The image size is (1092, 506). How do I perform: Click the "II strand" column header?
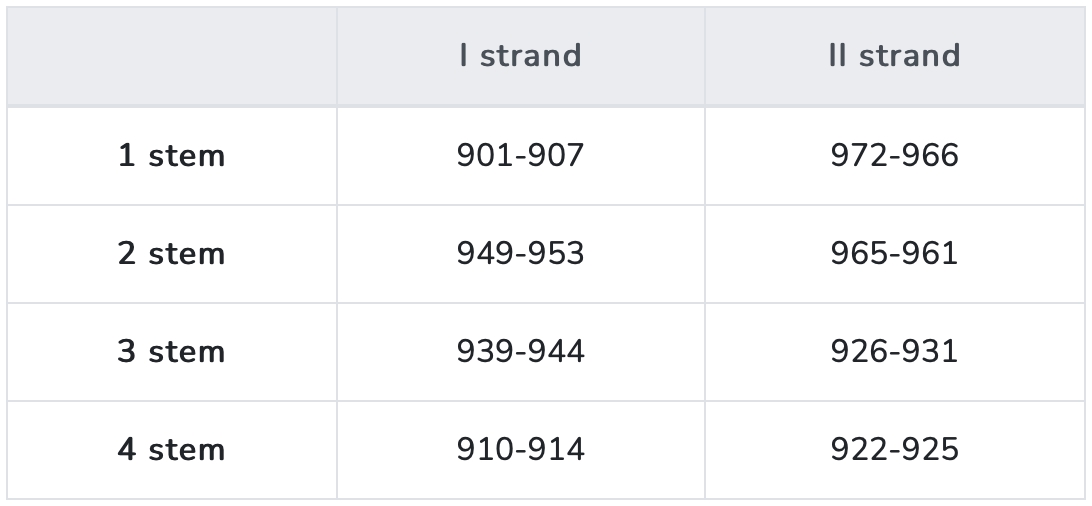pyautogui.click(x=894, y=56)
